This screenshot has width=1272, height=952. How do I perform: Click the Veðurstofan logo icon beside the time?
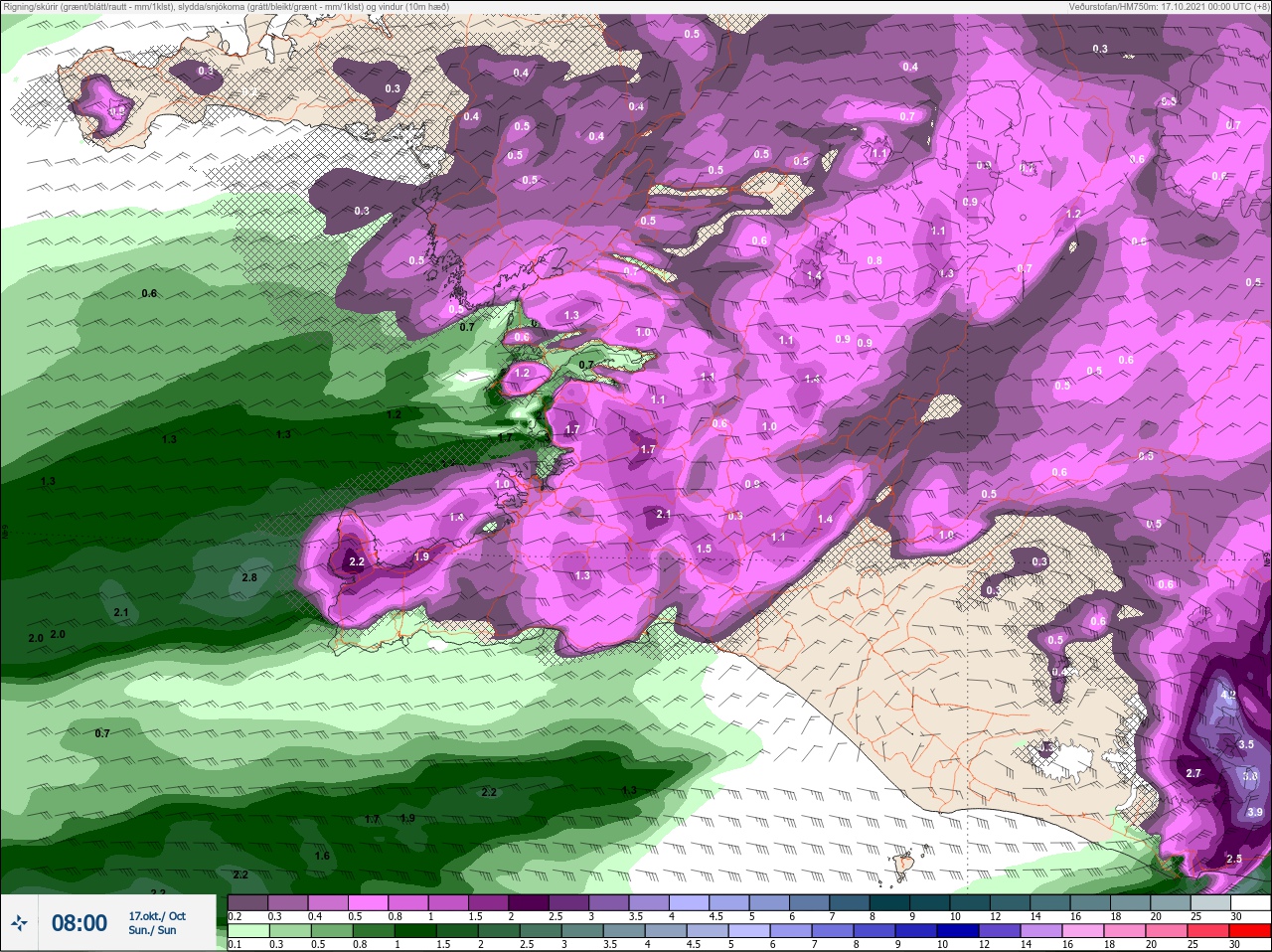(x=19, y=923)
